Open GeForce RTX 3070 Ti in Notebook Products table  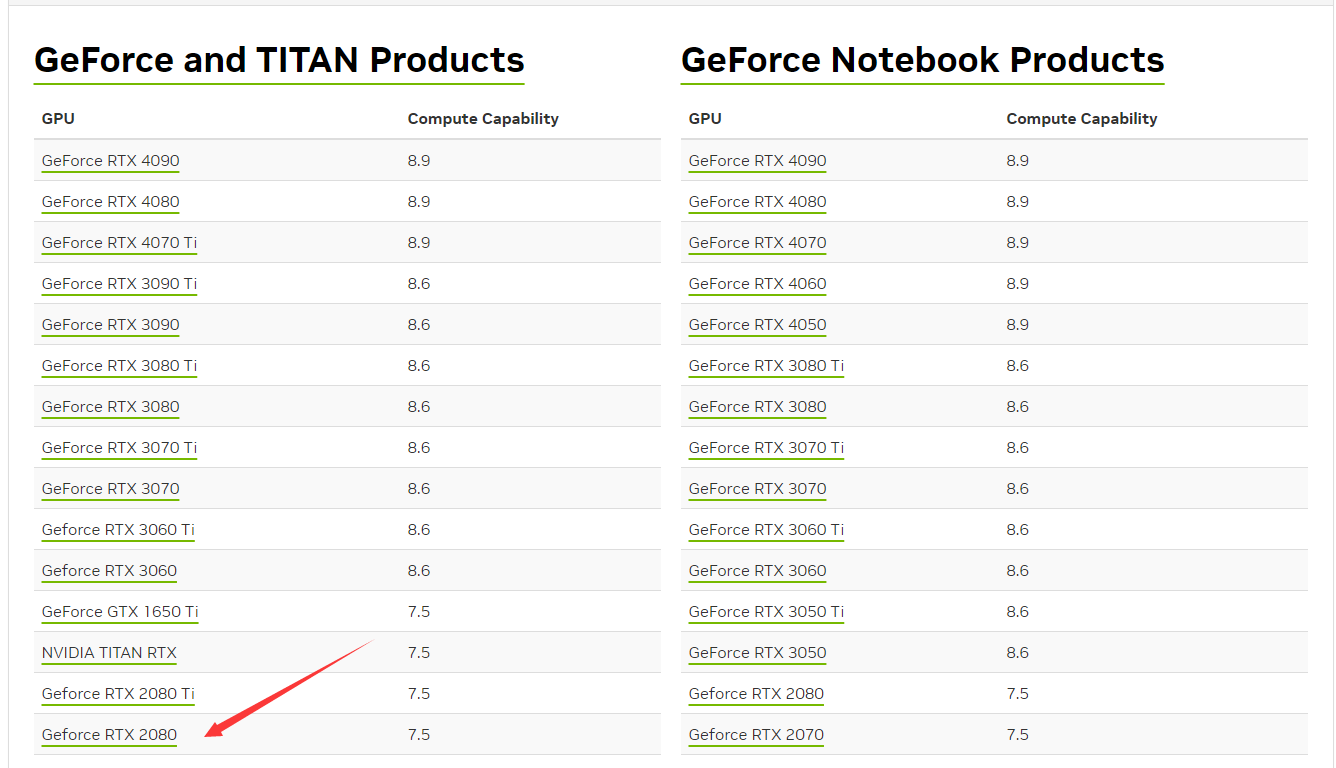tap(767, 448)
